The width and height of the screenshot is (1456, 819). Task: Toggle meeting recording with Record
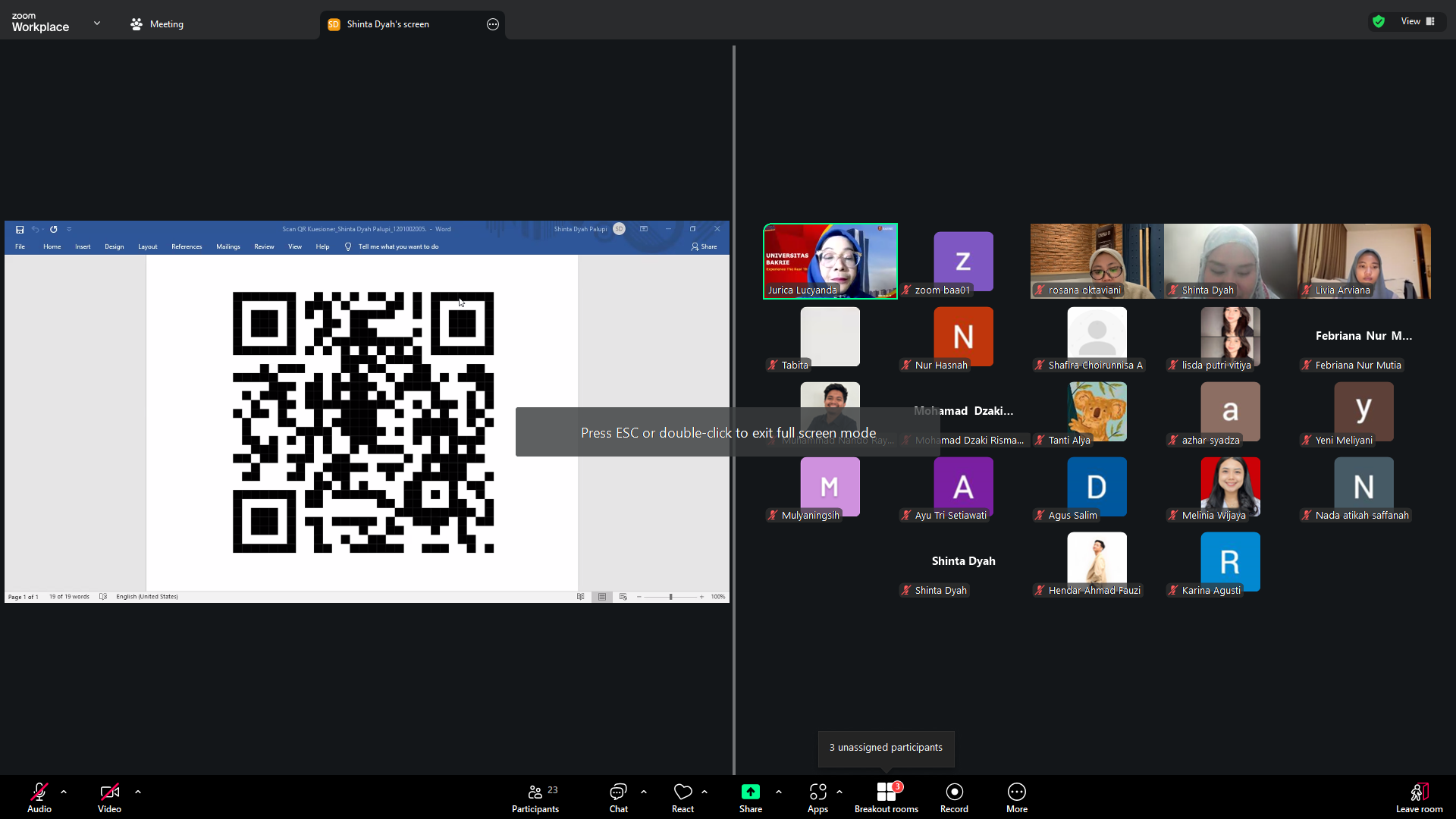954,798
